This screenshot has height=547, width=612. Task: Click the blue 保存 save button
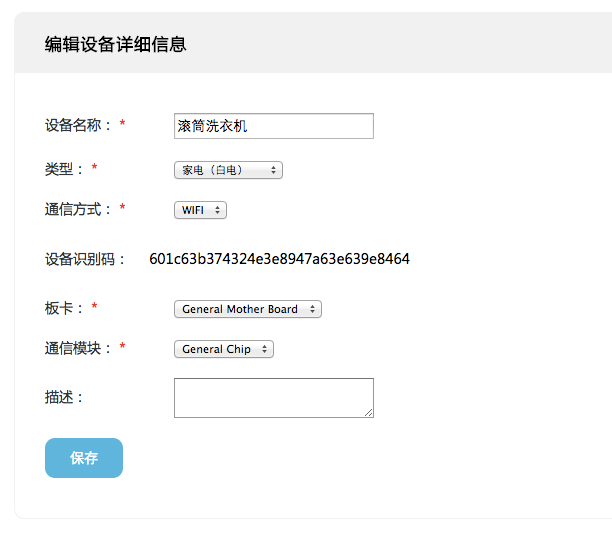point(84,458)
